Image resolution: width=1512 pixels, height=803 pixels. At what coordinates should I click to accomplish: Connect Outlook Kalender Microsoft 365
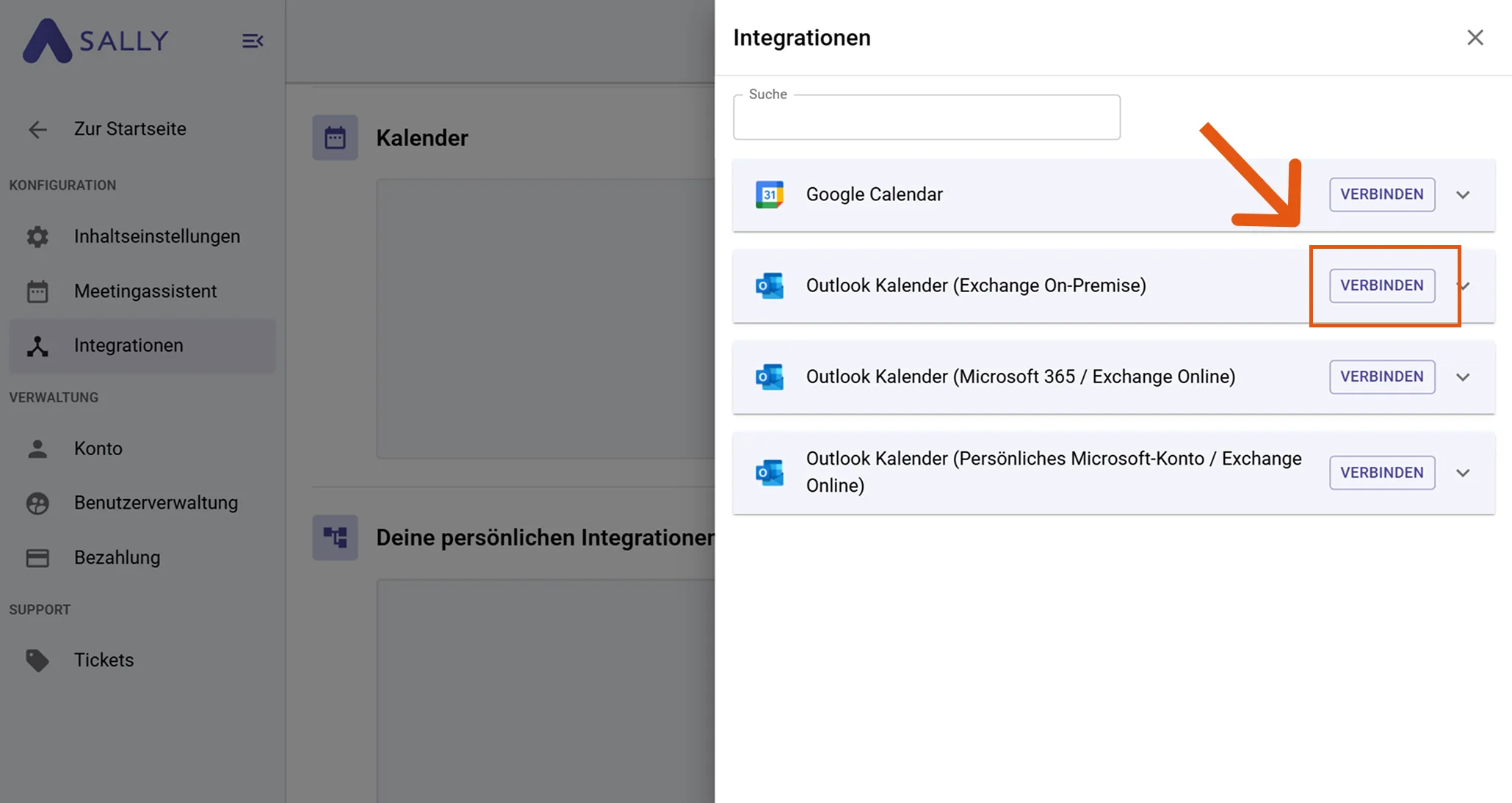pyautogui.click(x=1382, y=377)
